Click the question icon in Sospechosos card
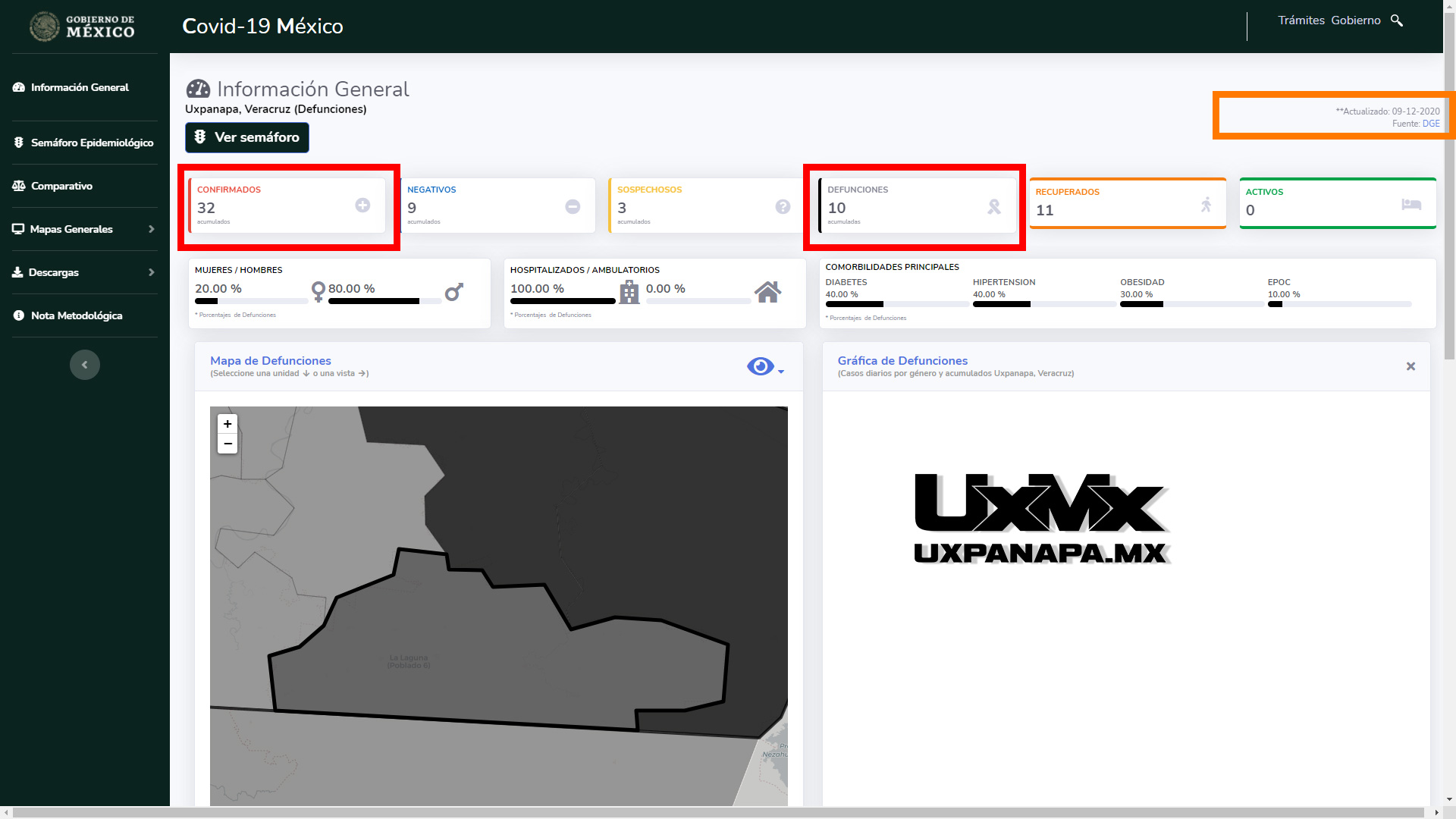Viewport: 1456px width, 819px height. tap(783, 206)
